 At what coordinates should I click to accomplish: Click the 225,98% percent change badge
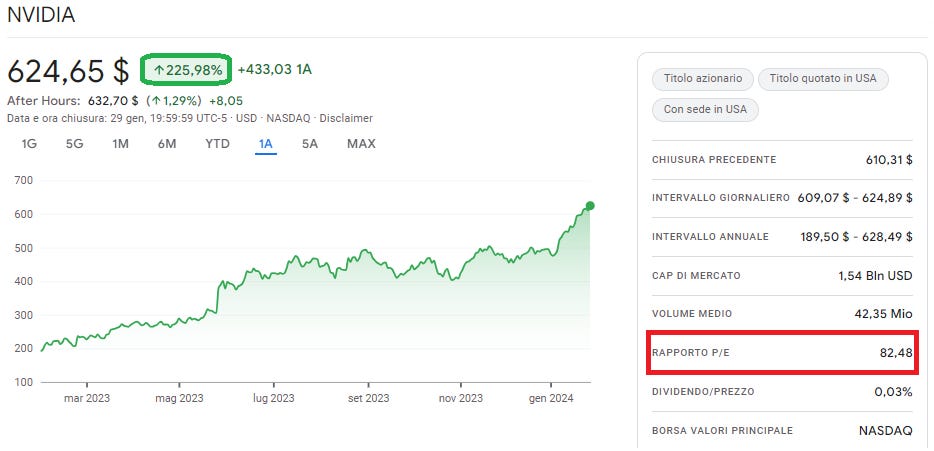tap(188, 70)
